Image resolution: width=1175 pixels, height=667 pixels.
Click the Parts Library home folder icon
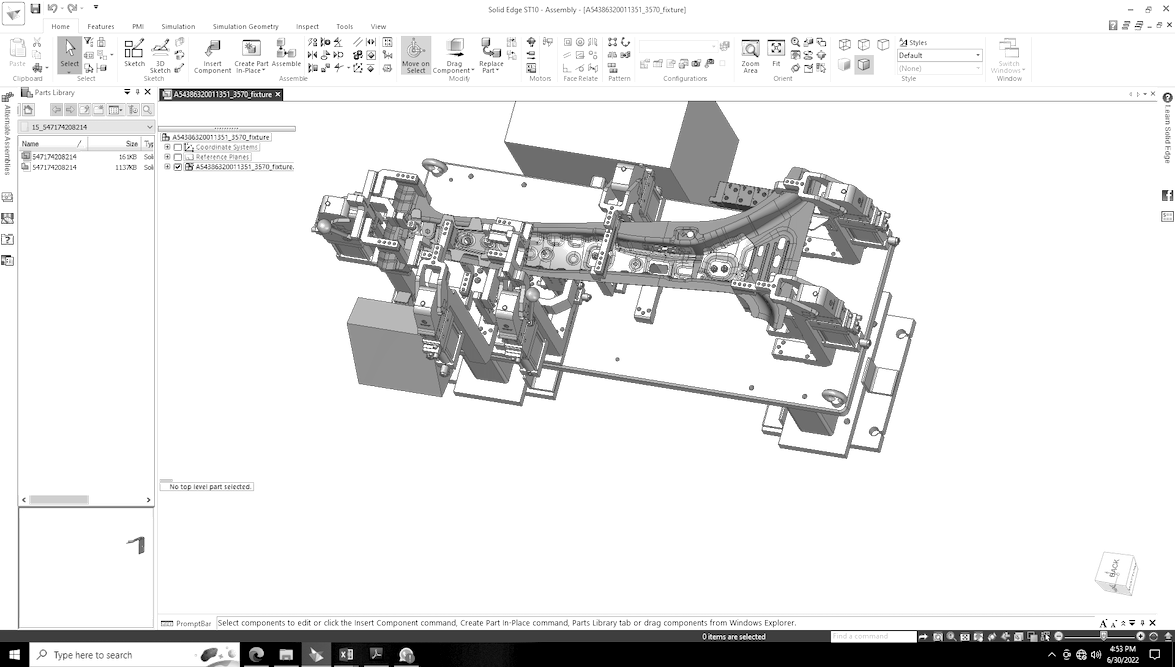[29, 109]
